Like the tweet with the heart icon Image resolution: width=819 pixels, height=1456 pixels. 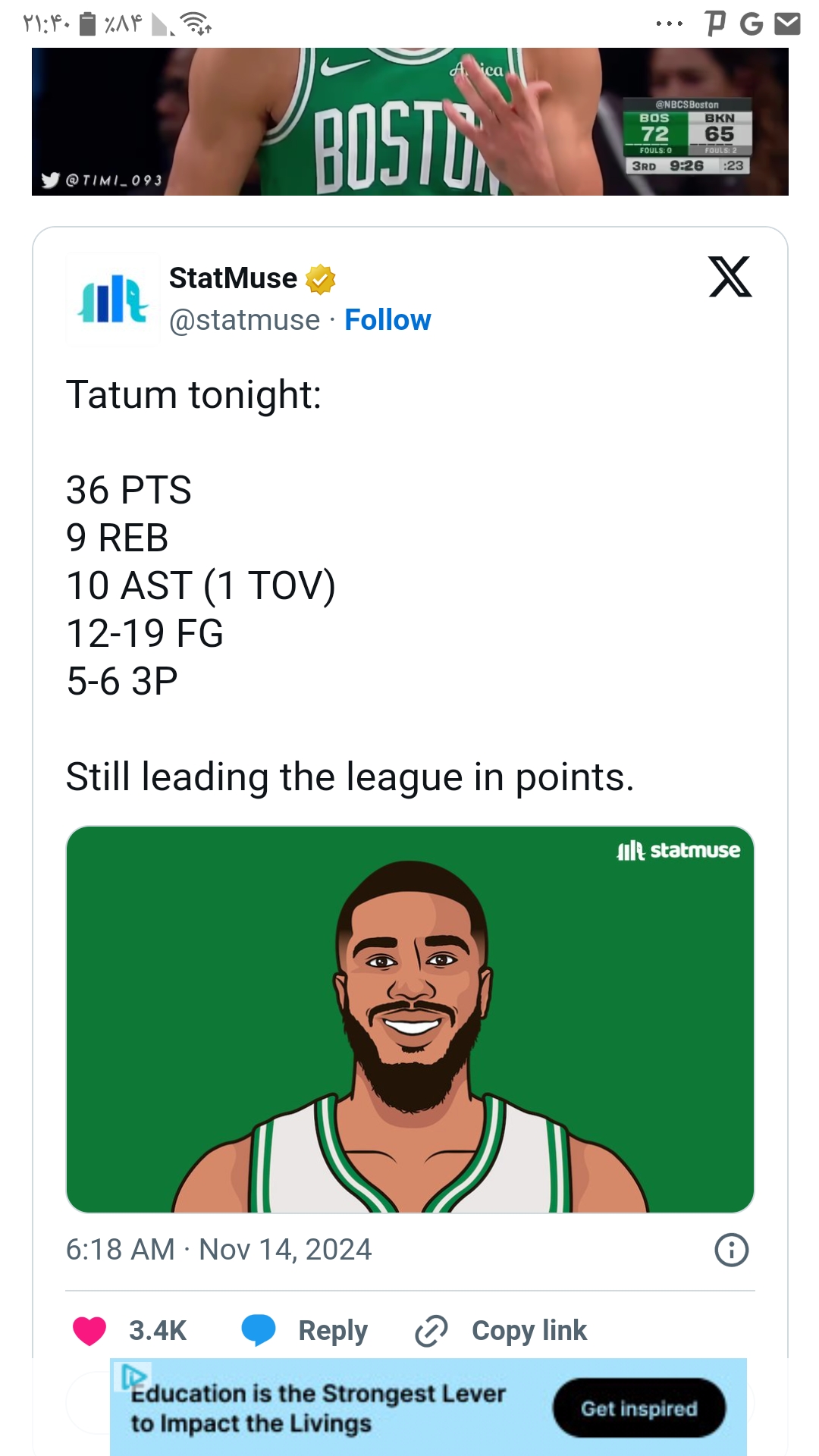pos(89,1330)
